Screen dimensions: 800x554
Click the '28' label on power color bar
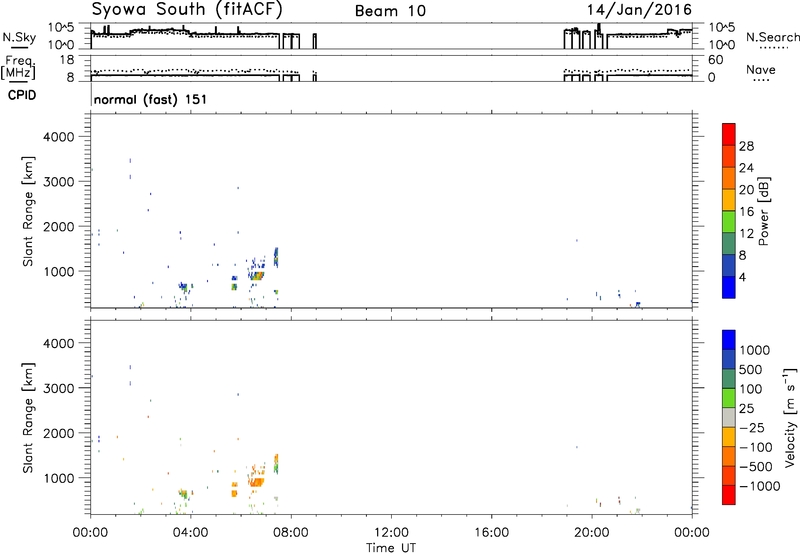pos(746,146)
